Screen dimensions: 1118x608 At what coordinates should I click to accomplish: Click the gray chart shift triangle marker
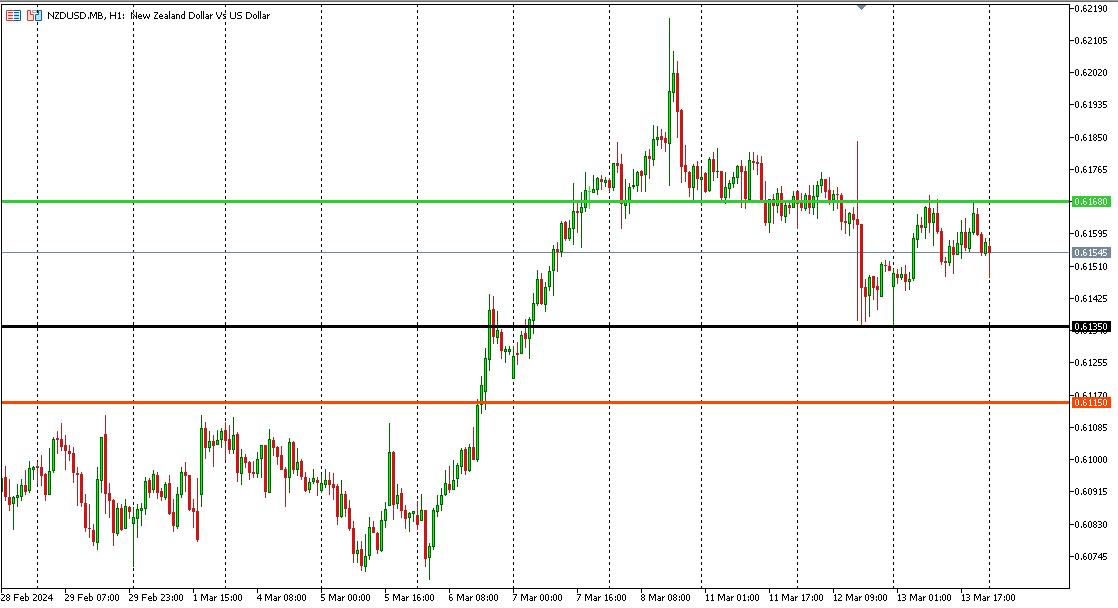click(861, 6)
